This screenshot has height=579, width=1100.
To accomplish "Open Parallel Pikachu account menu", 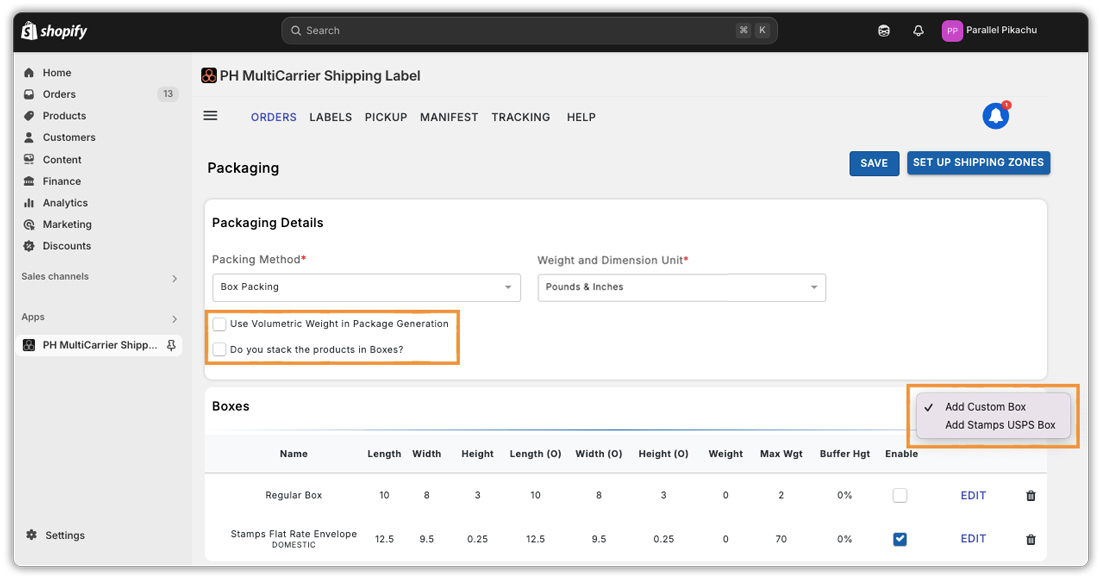I will (1001, 30).
